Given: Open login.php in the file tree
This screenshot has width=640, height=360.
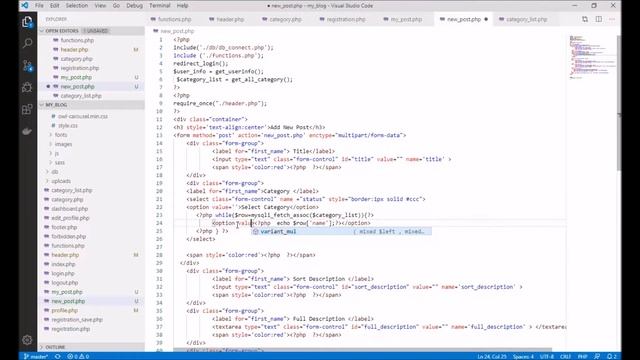Looking at the screenshot, I should pyautogui.click(x=63, y=273).
